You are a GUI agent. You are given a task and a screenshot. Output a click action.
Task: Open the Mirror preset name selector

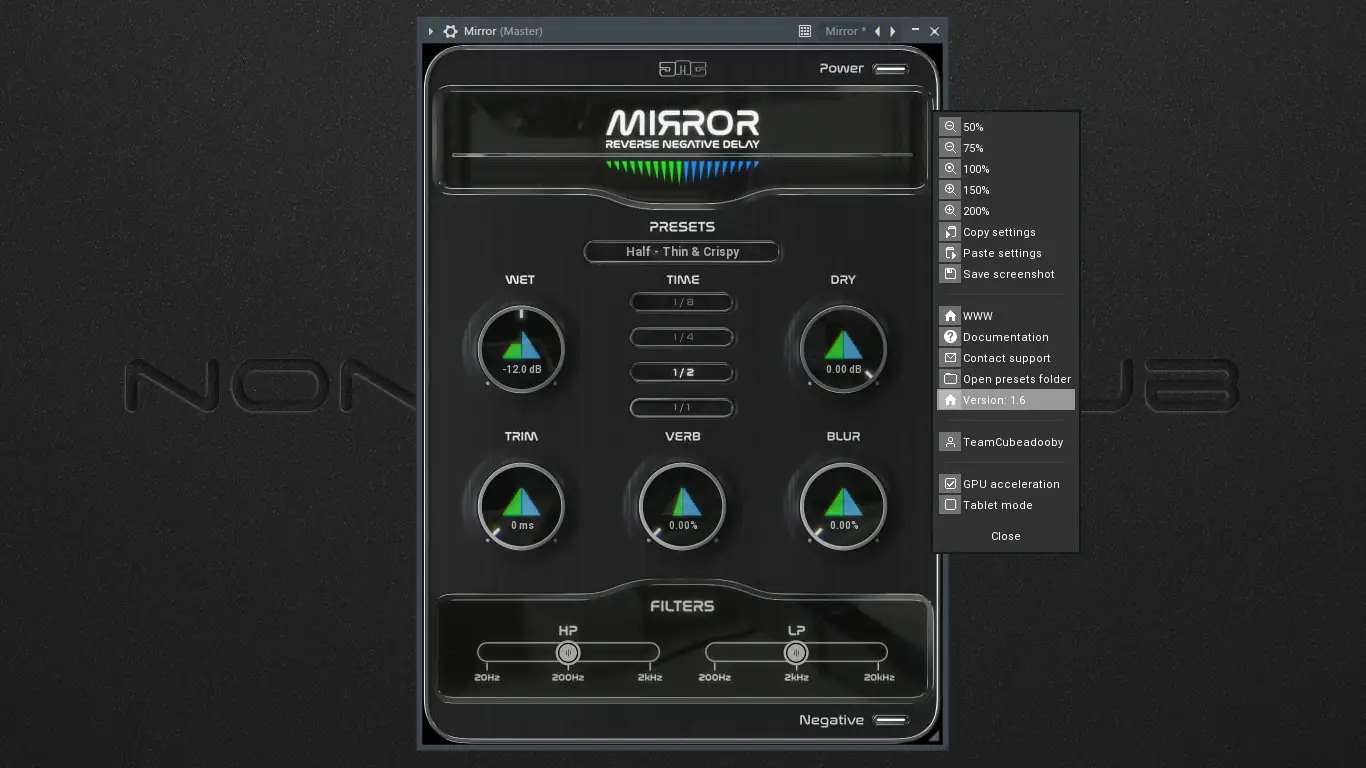[x=845, y=31]
